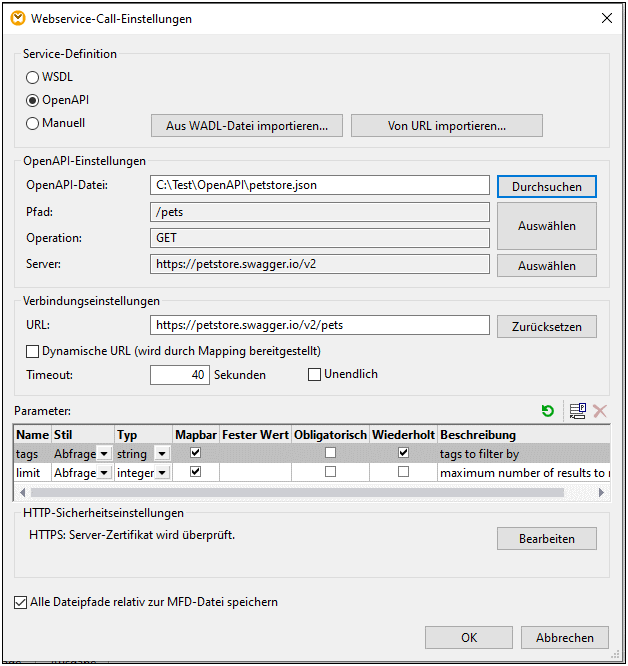The height and width of the screenshot is (666, 628).
Task: Click the Fester Wert column header
Action: point(255,435)
